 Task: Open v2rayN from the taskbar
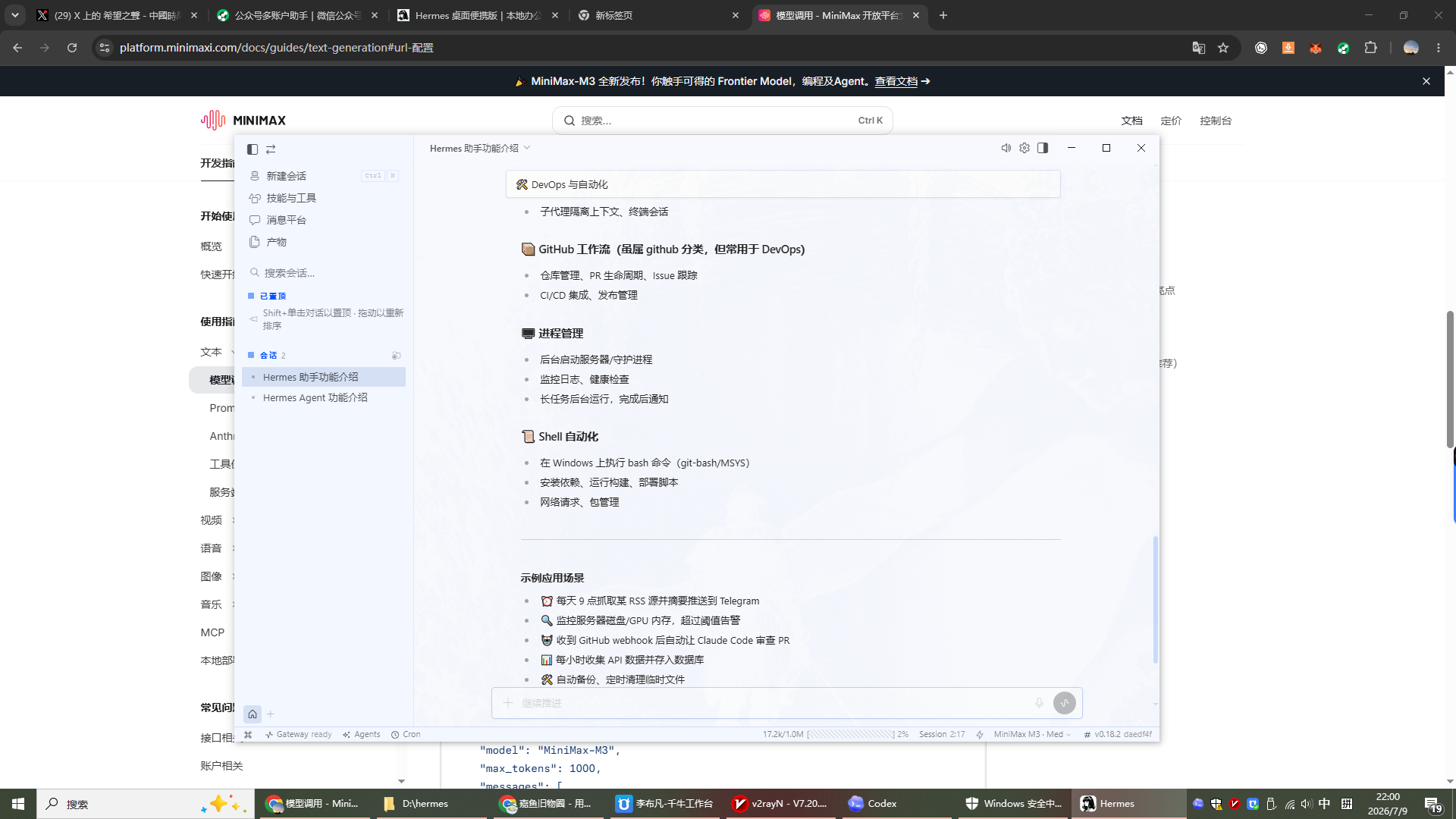click(x=780, y=804)
